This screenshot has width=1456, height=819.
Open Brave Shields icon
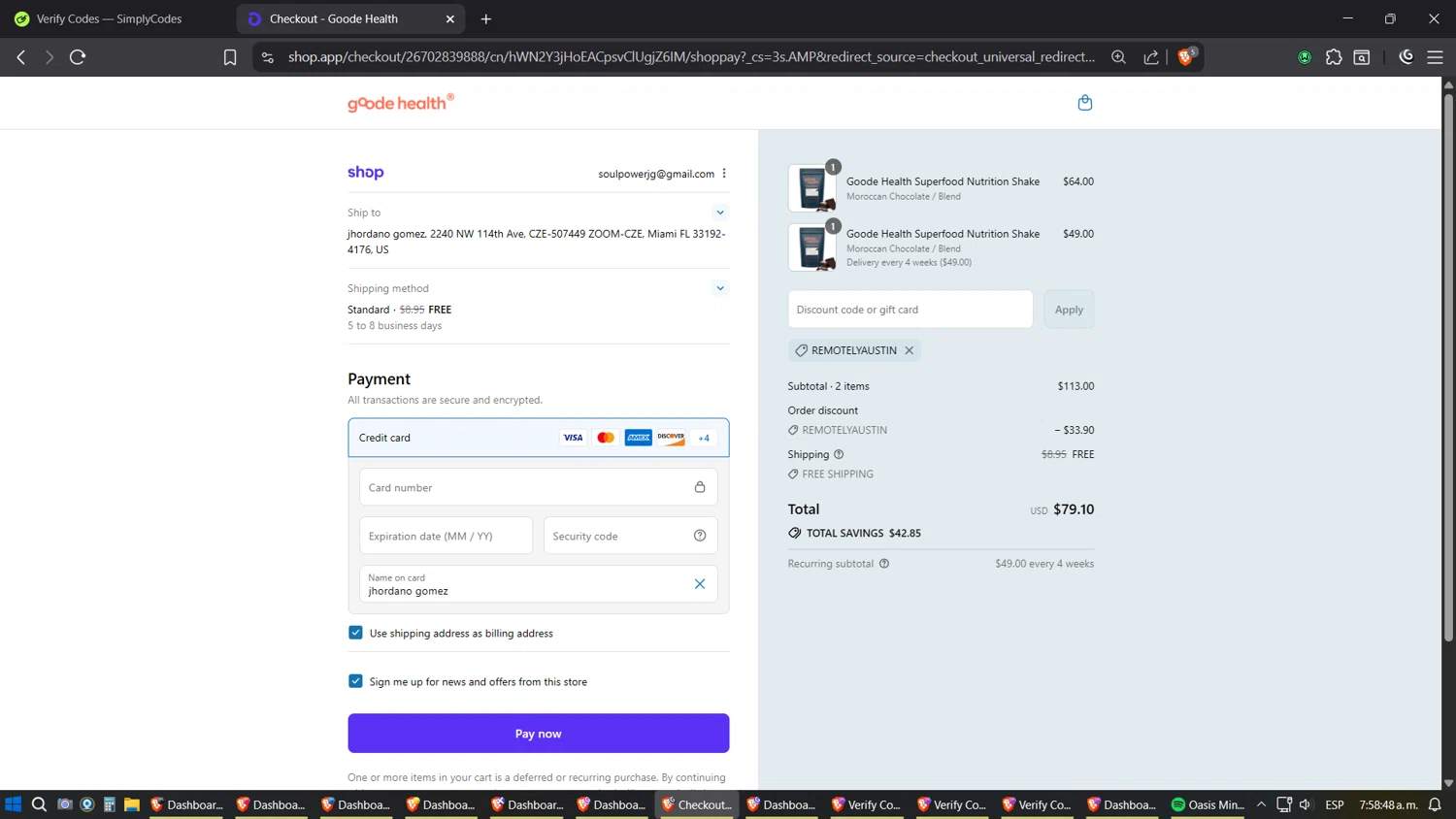[1185, 57]
